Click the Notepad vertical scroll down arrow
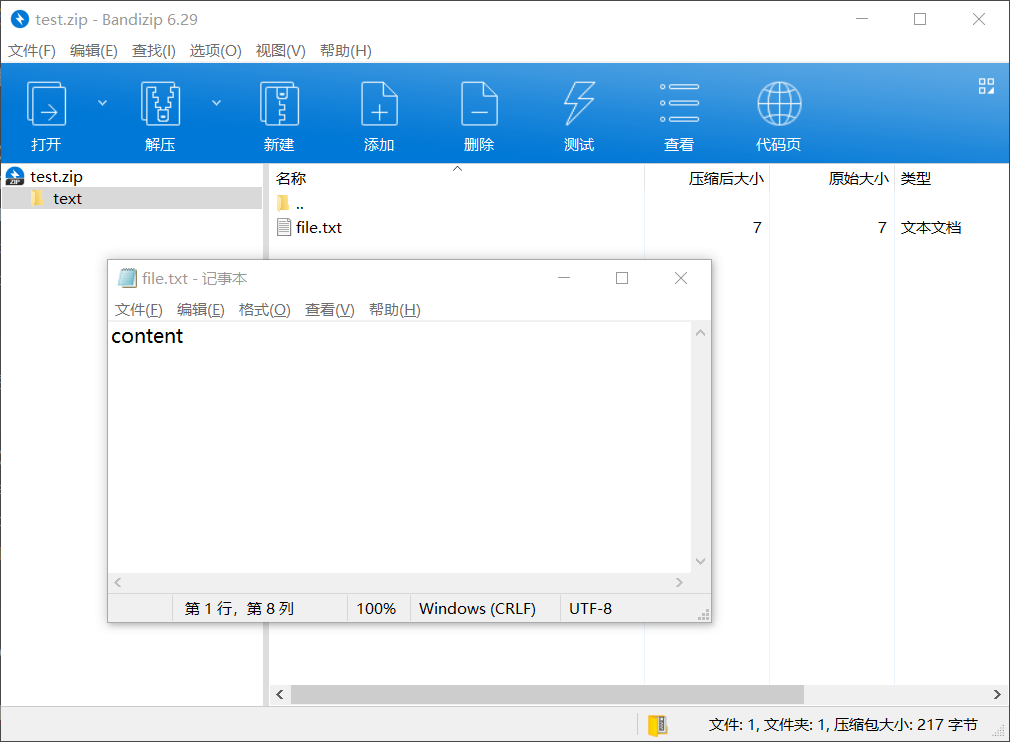Screen dimensions: 1010x742 click(x=701, y=562)
